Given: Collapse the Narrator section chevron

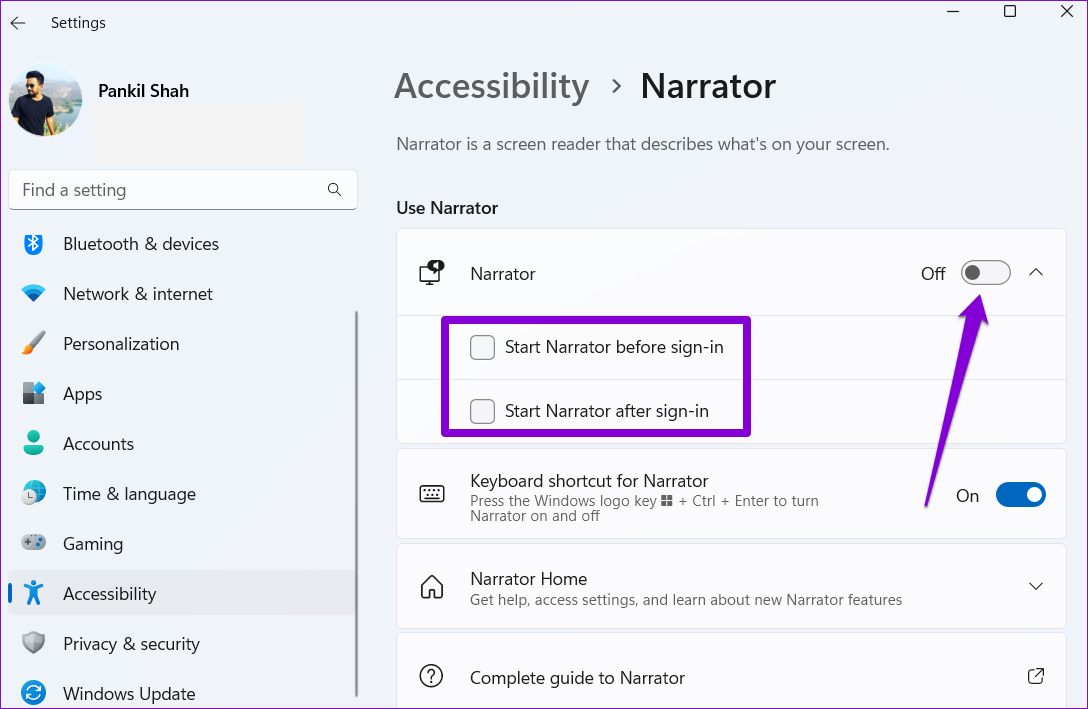Looking at the screenshot, I should click(x=1036, y=273).
